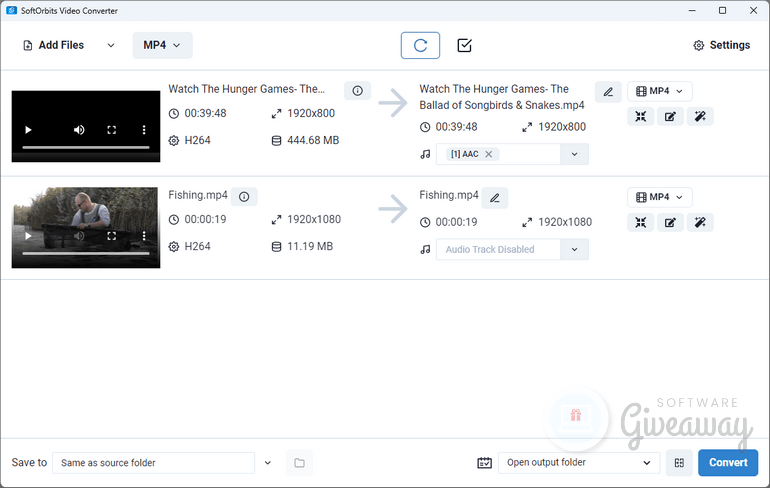The width and height of the screenshot is (770, 488).
Task: Click the refresh/reset circular arrow icon
Action: click(x=420, y=45)
